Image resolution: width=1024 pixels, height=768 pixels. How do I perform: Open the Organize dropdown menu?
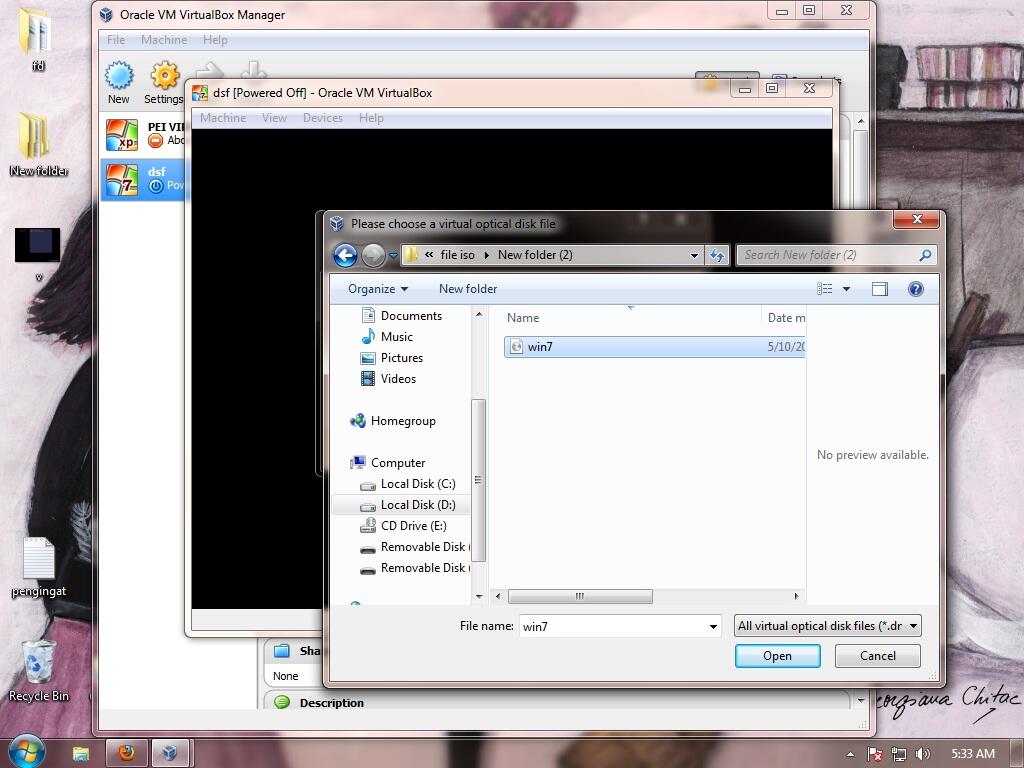point(377,289)
